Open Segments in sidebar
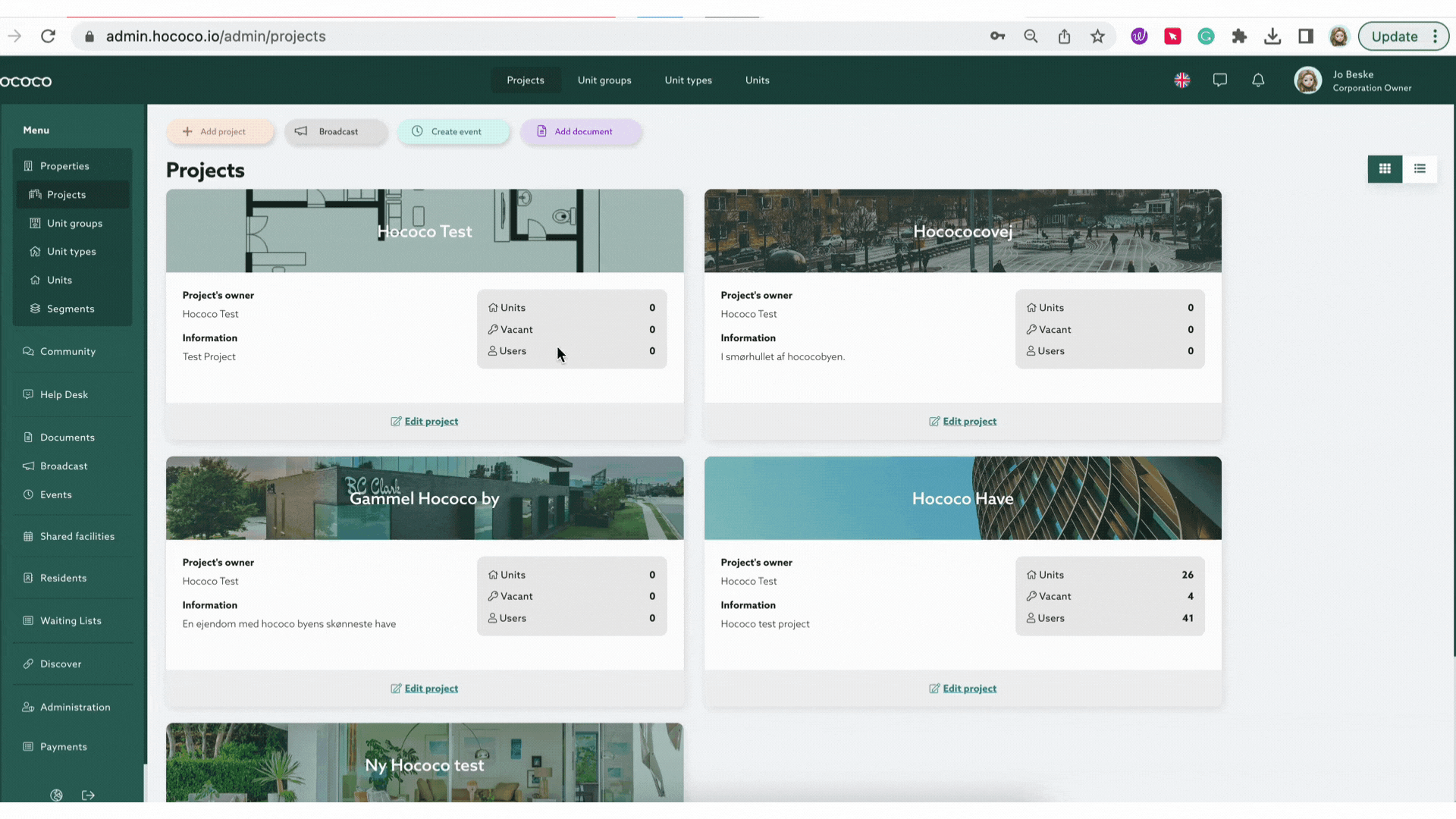Viewport: 1456px width, 819px height. (x=70, y=309)
